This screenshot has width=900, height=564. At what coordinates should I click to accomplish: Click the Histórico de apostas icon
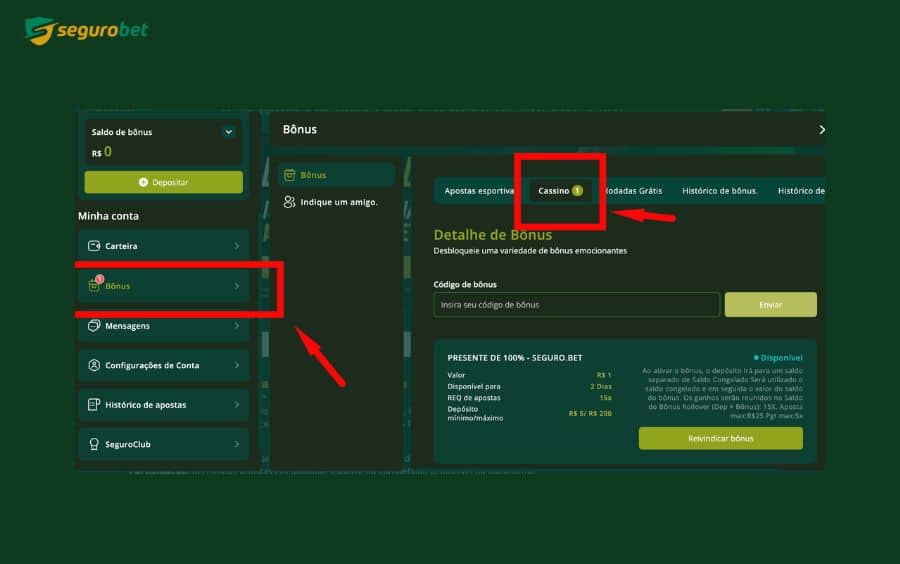click(94, 404)
